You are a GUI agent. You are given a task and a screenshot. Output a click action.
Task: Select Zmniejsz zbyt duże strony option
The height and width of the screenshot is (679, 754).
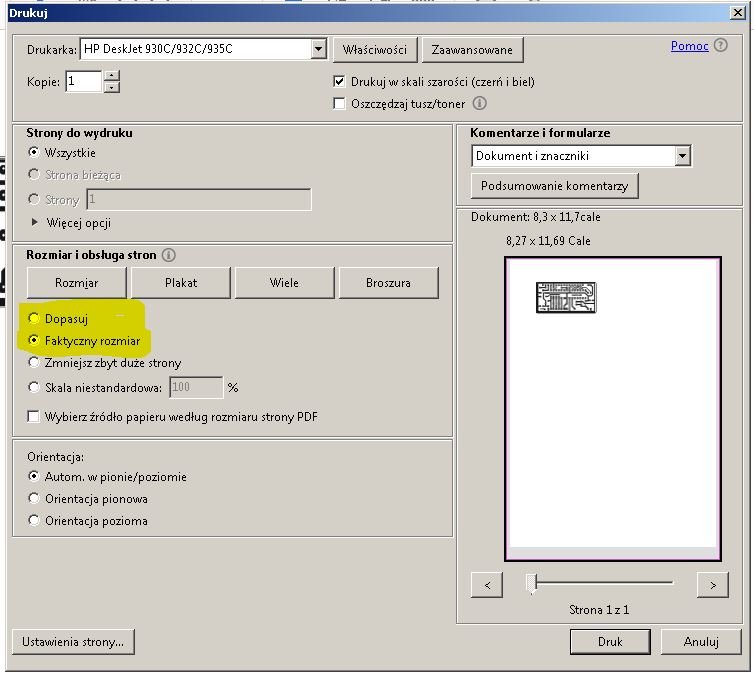point(34,362)
